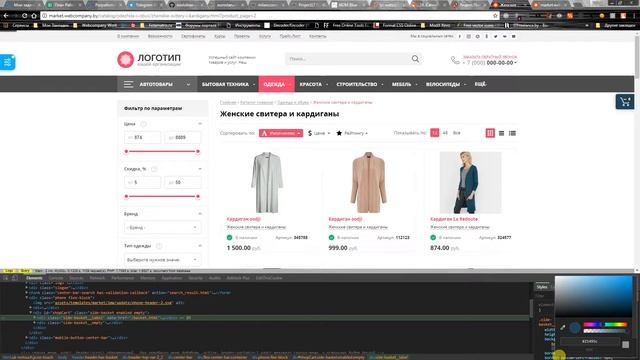
Task: Click the ЛОГОТИП site logo
Action: tap(149, 59)
